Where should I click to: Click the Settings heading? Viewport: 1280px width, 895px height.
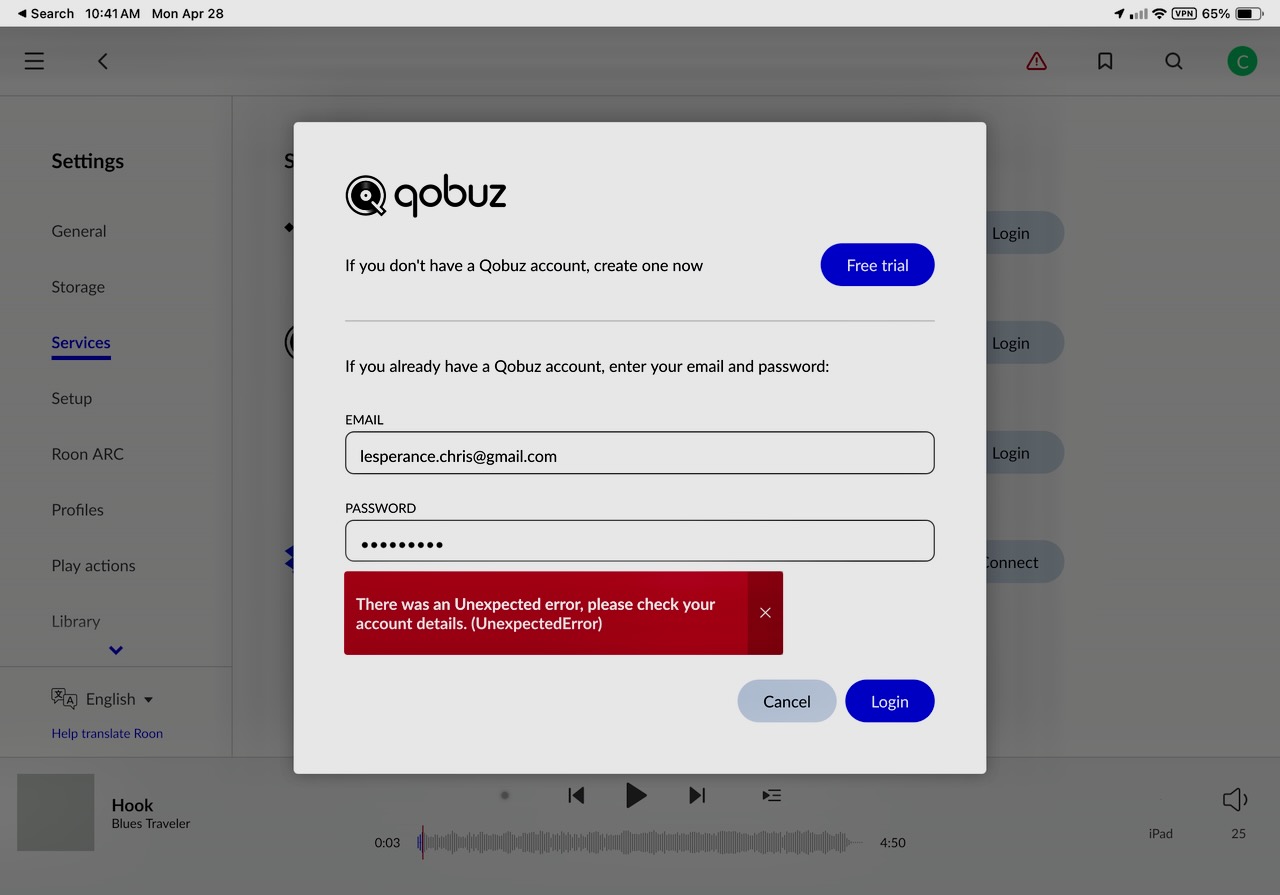88,161
